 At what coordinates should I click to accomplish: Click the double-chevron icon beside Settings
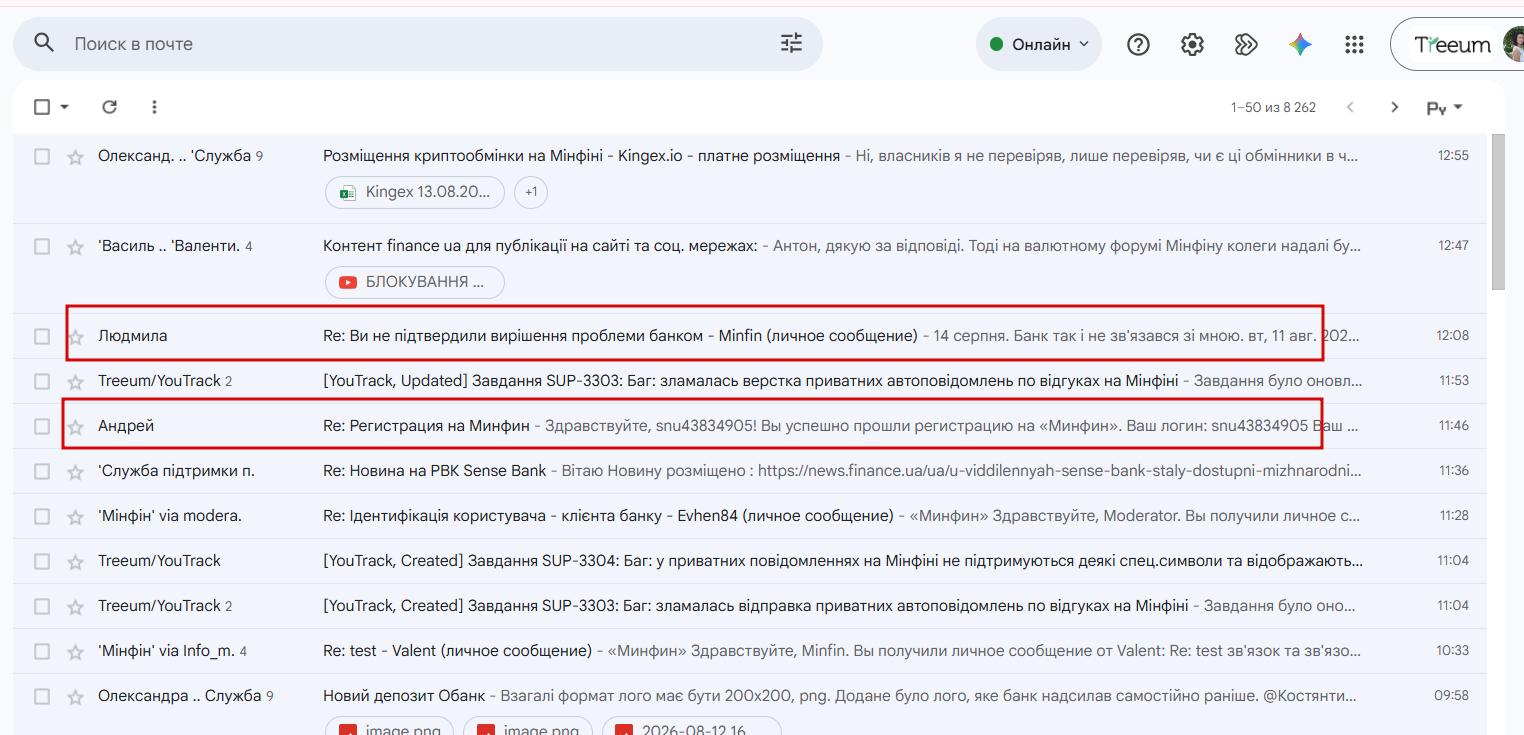[1246, 44]
